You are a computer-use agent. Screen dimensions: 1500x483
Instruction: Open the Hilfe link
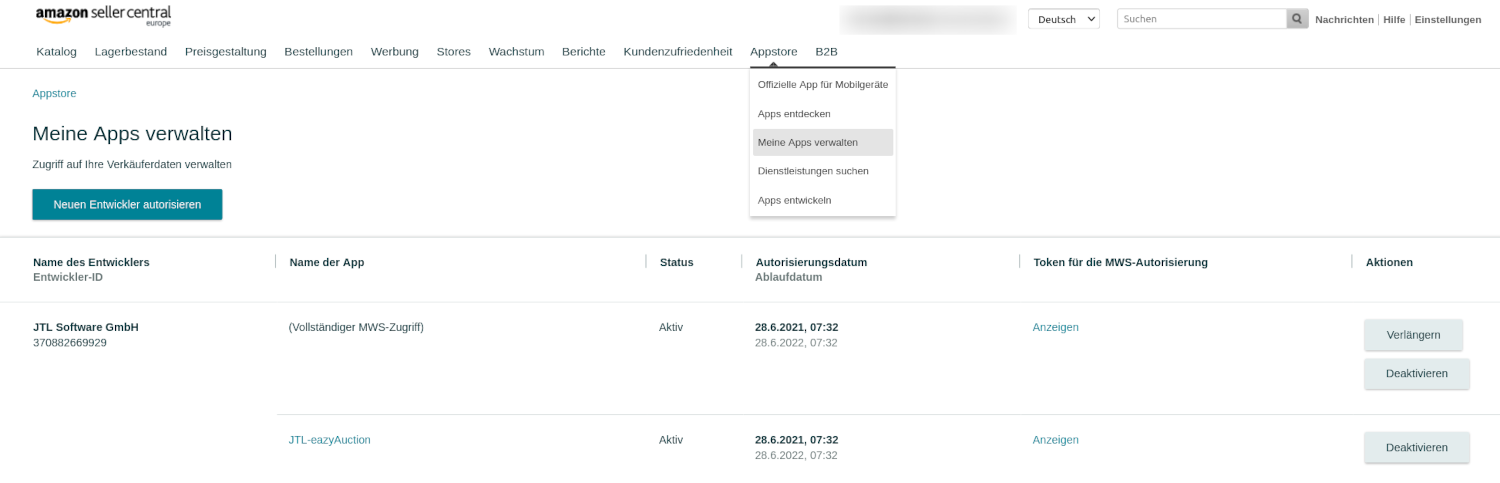[1394, 20]
